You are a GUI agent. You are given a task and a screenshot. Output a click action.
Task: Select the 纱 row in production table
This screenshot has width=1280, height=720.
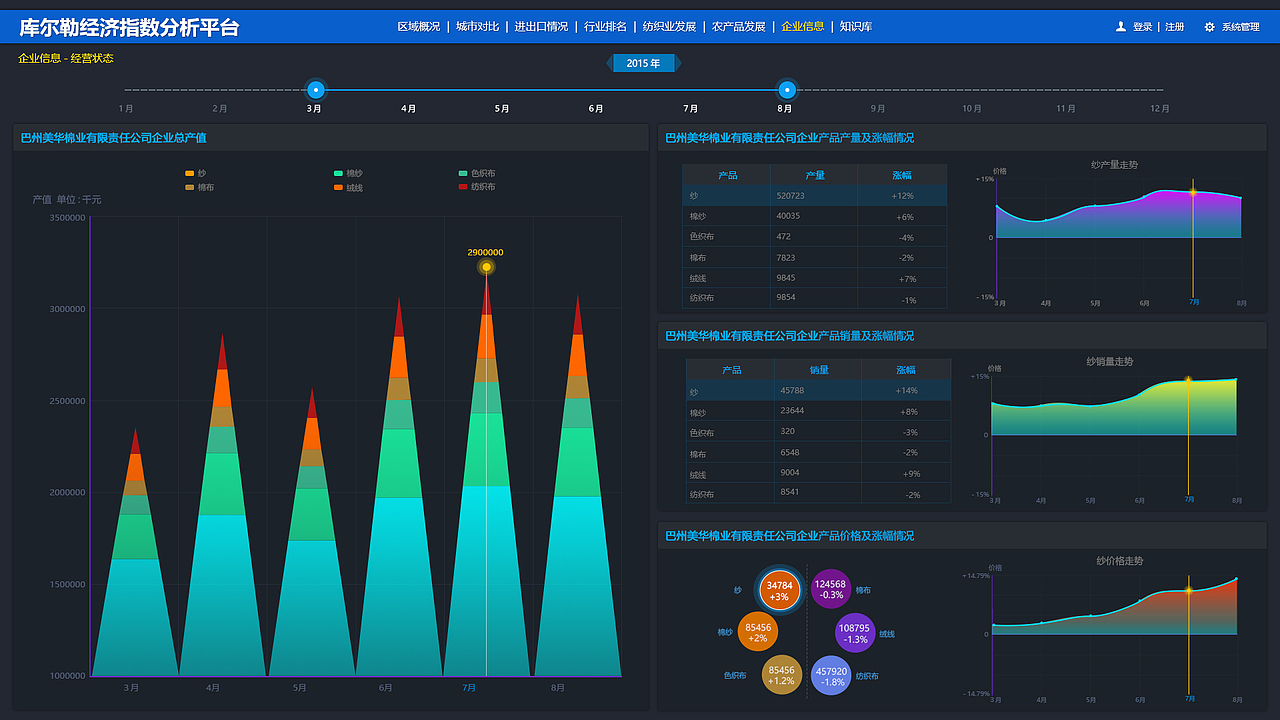tap(814, 195)
